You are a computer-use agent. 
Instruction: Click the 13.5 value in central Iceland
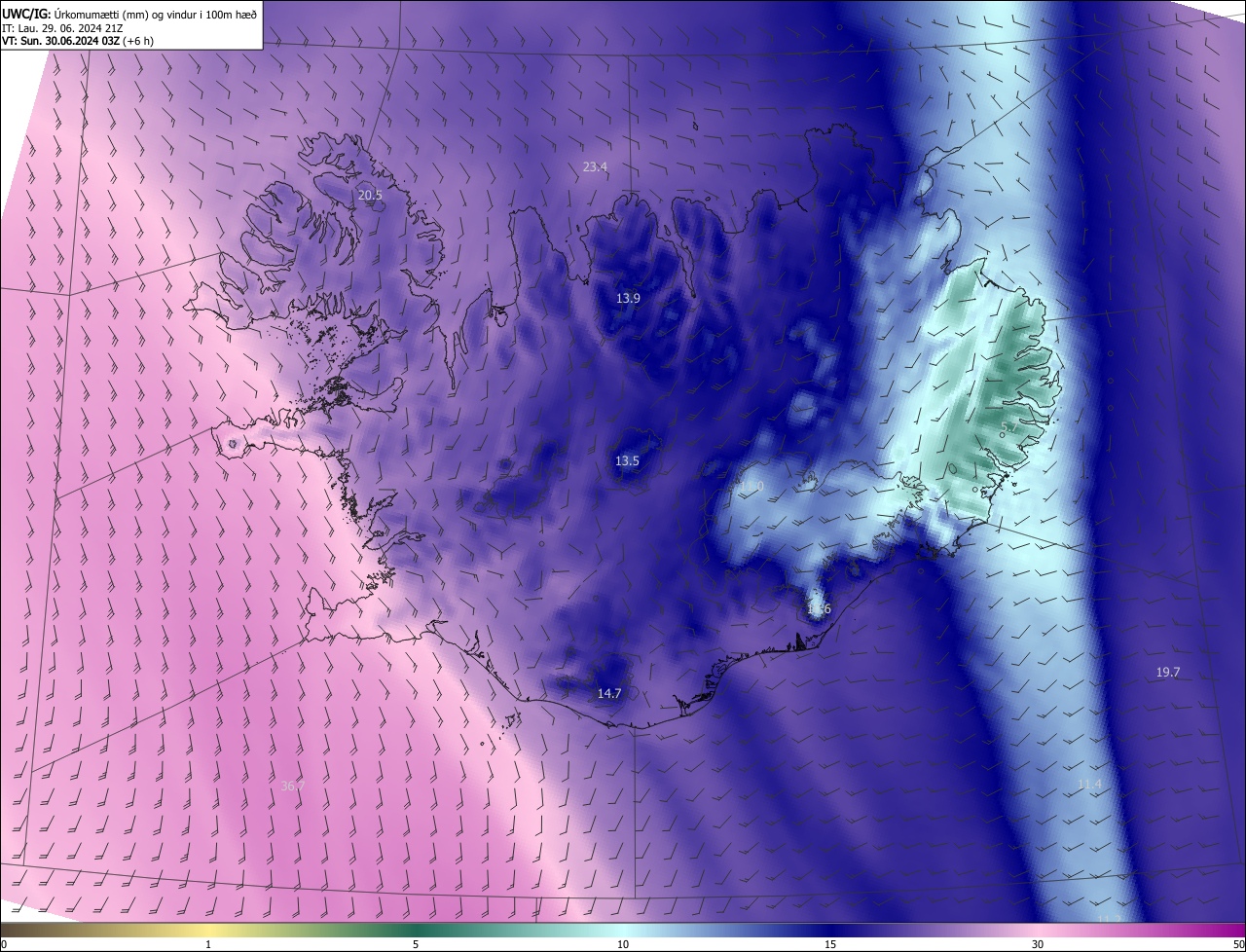(x=628, y=461)
